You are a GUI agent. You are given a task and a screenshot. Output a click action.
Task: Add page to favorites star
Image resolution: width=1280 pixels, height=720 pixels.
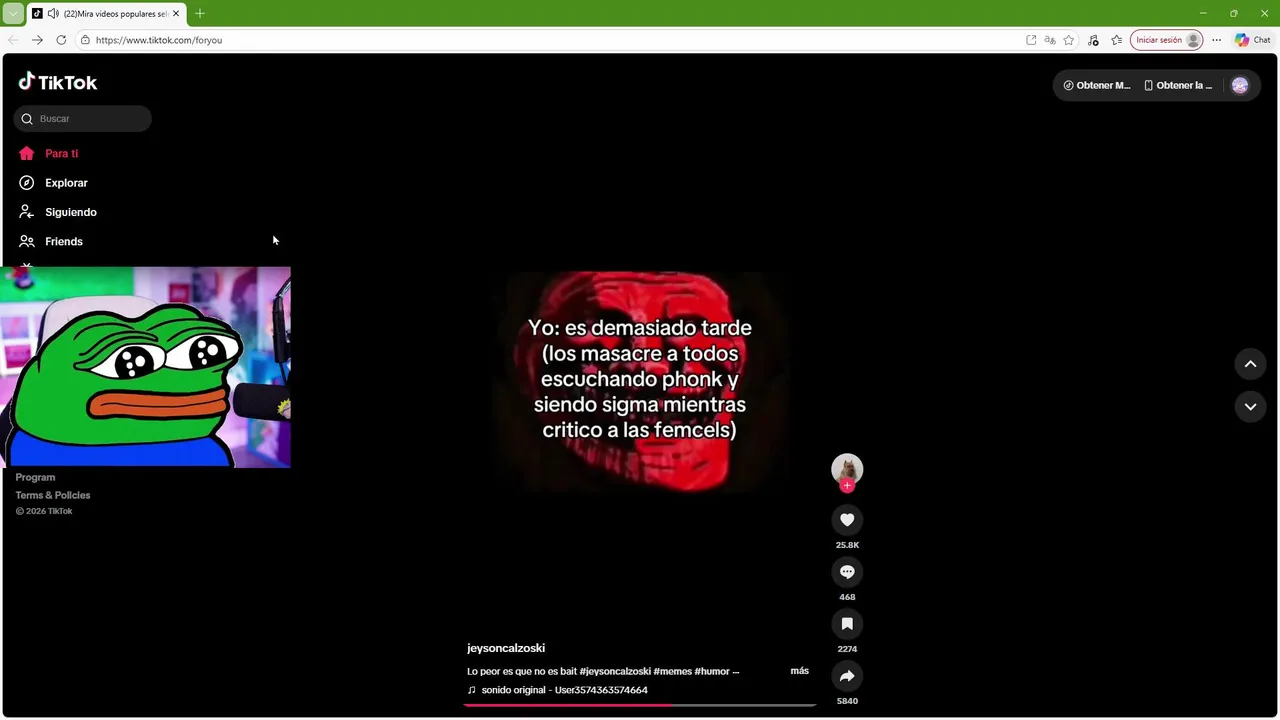(1069, 40)
